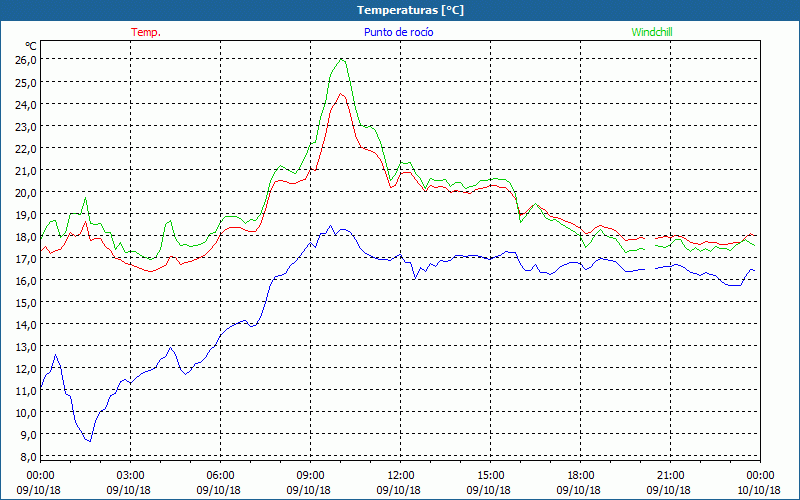Screen dimensions: 800x500
Task: Click the Temperaturas [°C] chart title
Action: pyautogui.click(x=410, y=10)
